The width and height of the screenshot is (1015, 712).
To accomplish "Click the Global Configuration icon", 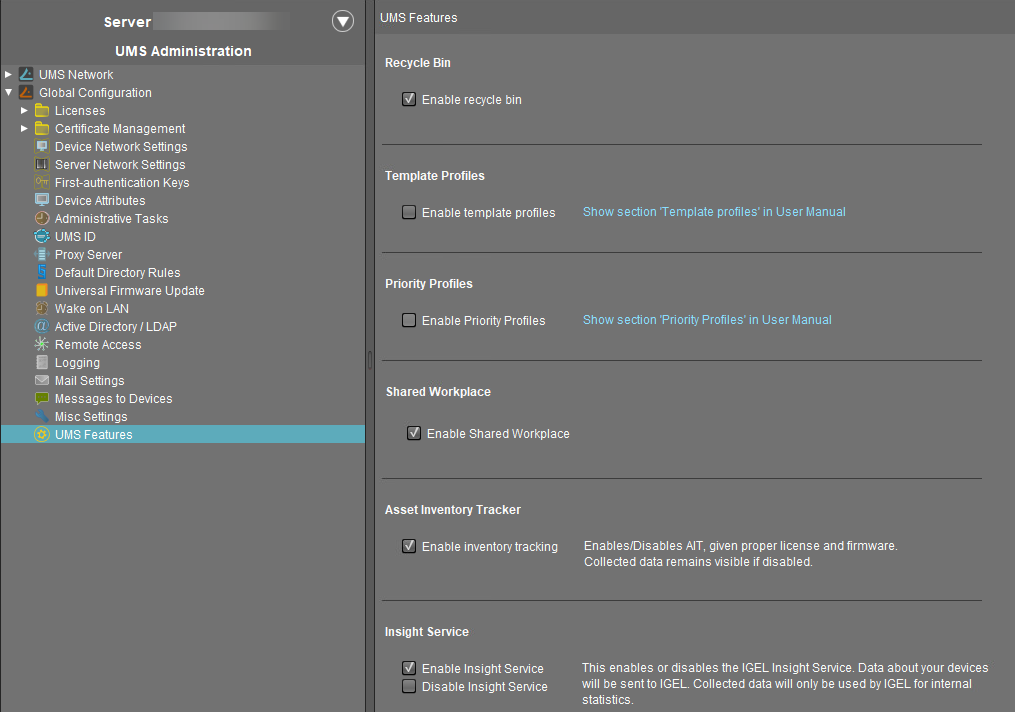I will point(26,93).
